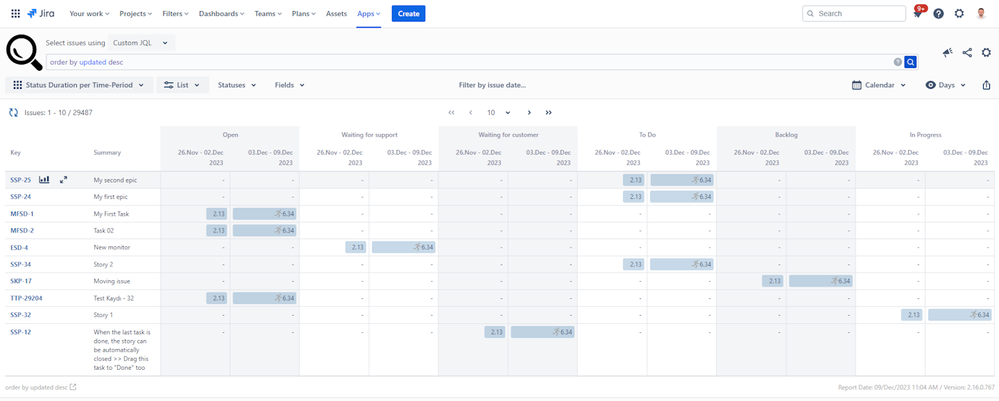The width and height of the screenshot is (999, 401).
Task: Open the Teams menu
Action: 270,13
